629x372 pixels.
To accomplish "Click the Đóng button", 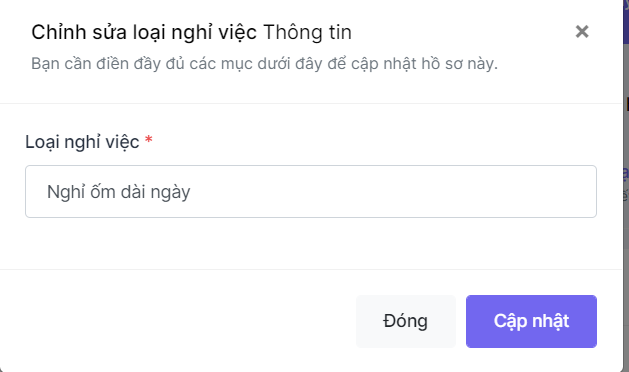I will (406, 321).
